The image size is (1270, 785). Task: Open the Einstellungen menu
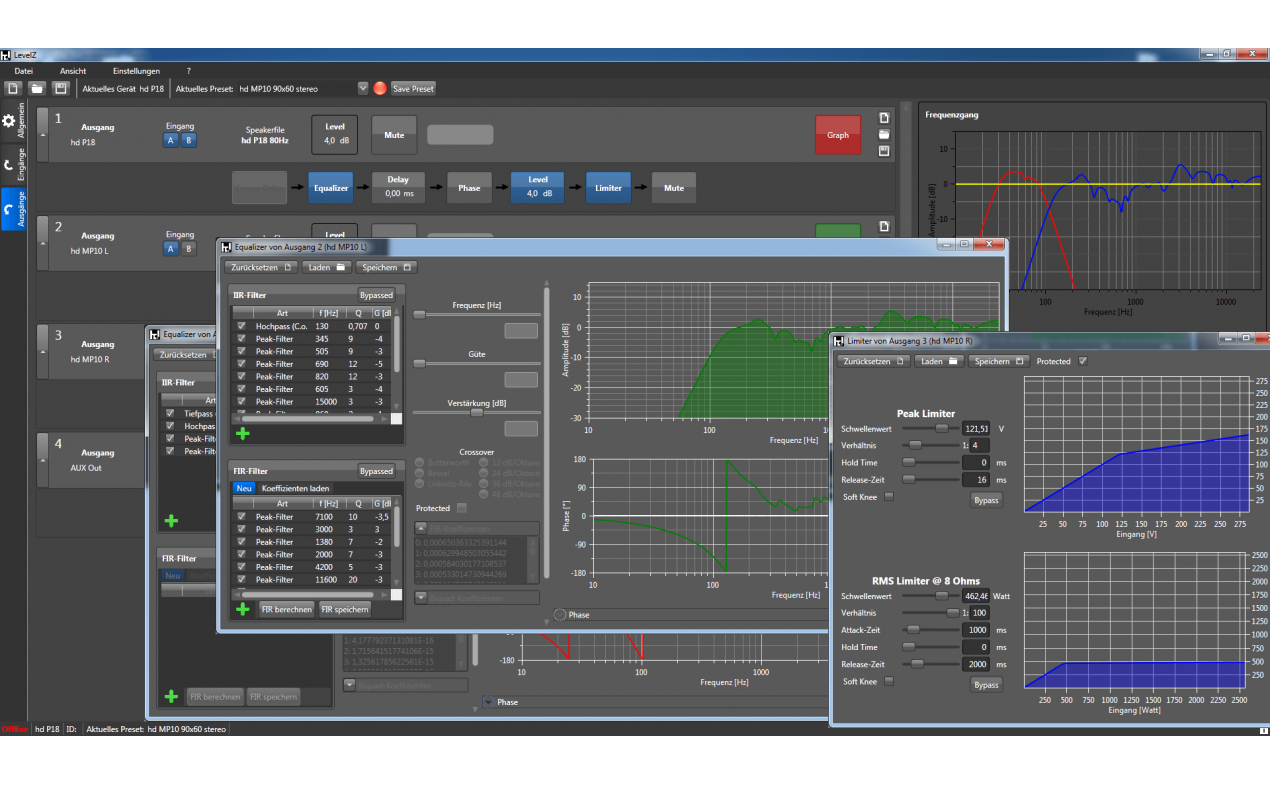tap(136, 71)
